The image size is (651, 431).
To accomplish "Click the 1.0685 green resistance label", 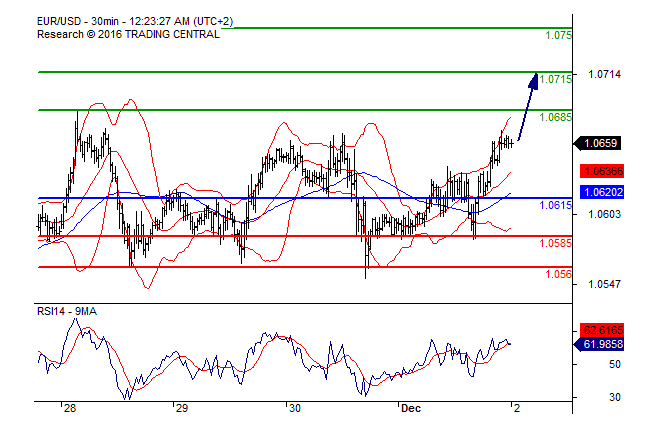I will (x=555, y=117).
